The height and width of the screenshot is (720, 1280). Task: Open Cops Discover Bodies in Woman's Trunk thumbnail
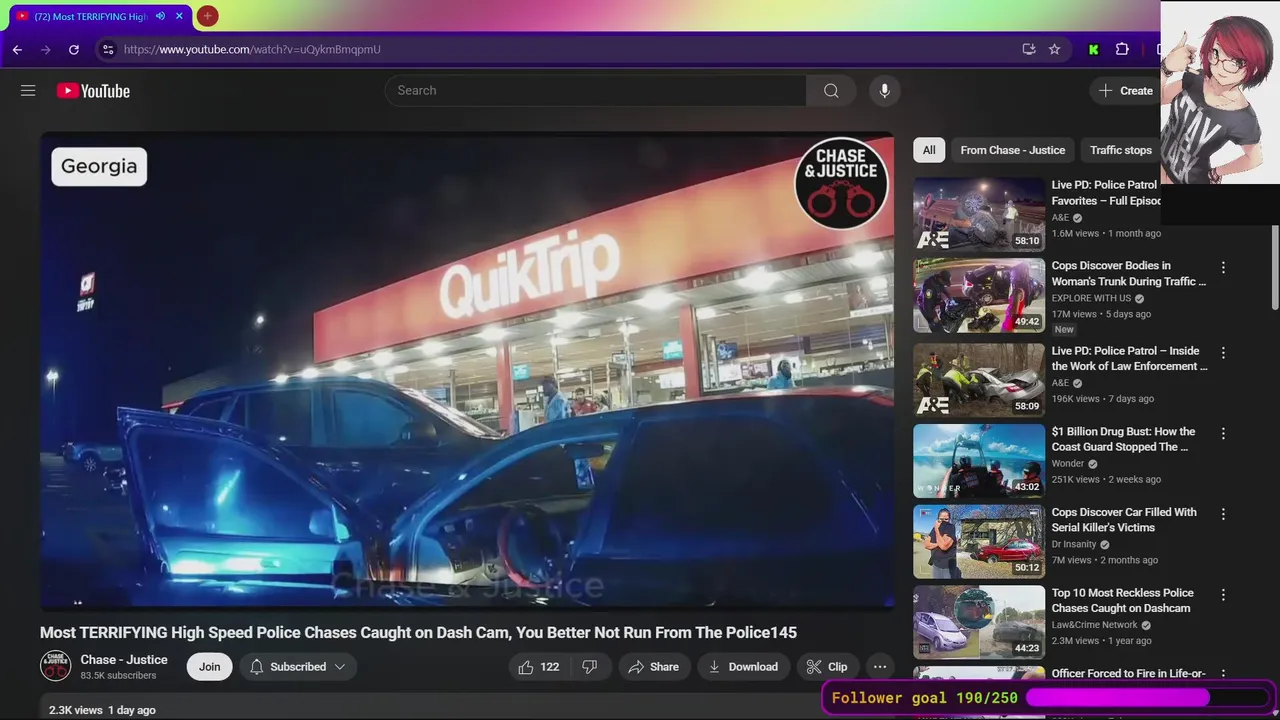[979, 295]
